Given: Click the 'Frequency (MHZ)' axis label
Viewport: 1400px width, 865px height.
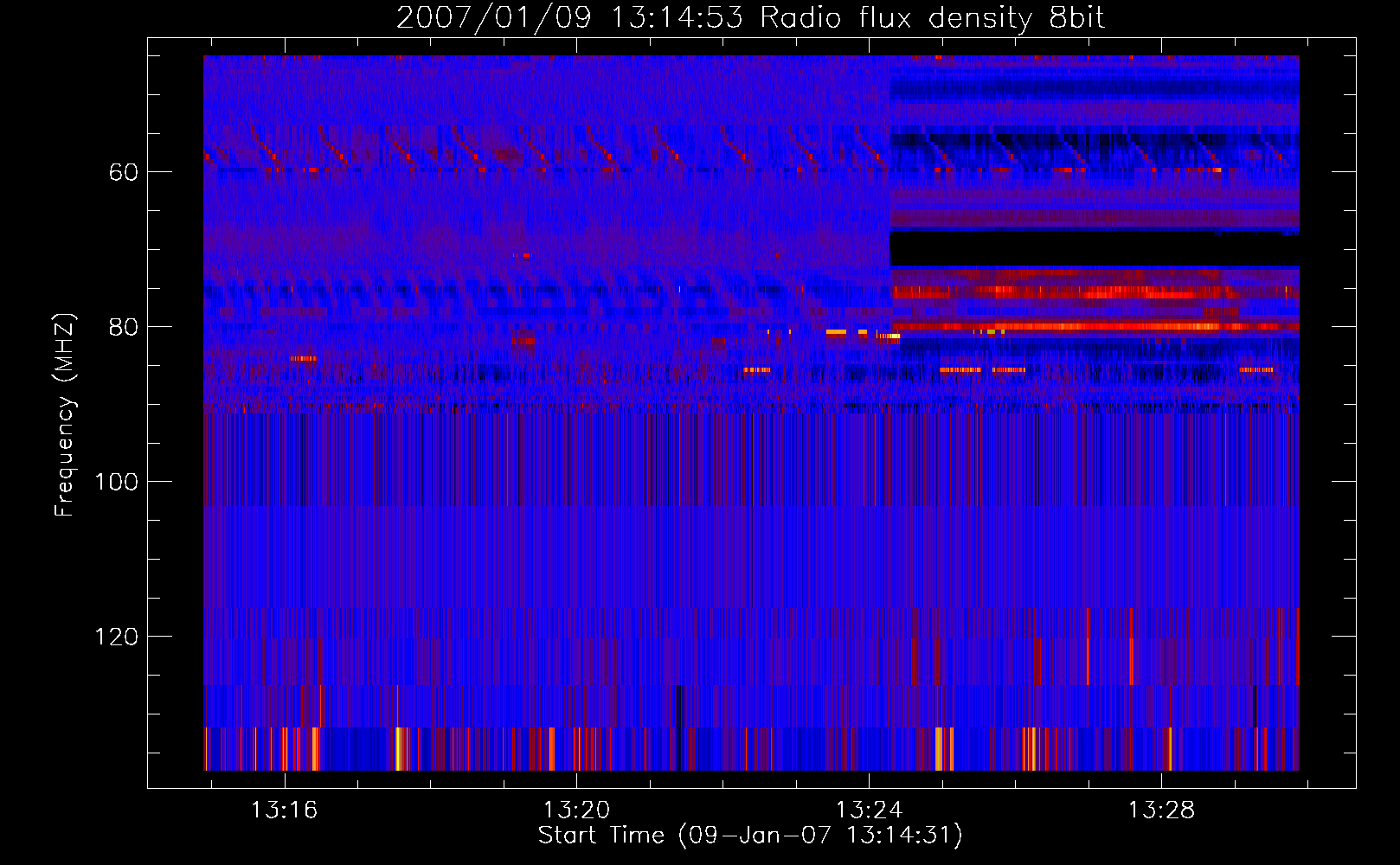Looking at the screenshot, I should coord(66,415).
